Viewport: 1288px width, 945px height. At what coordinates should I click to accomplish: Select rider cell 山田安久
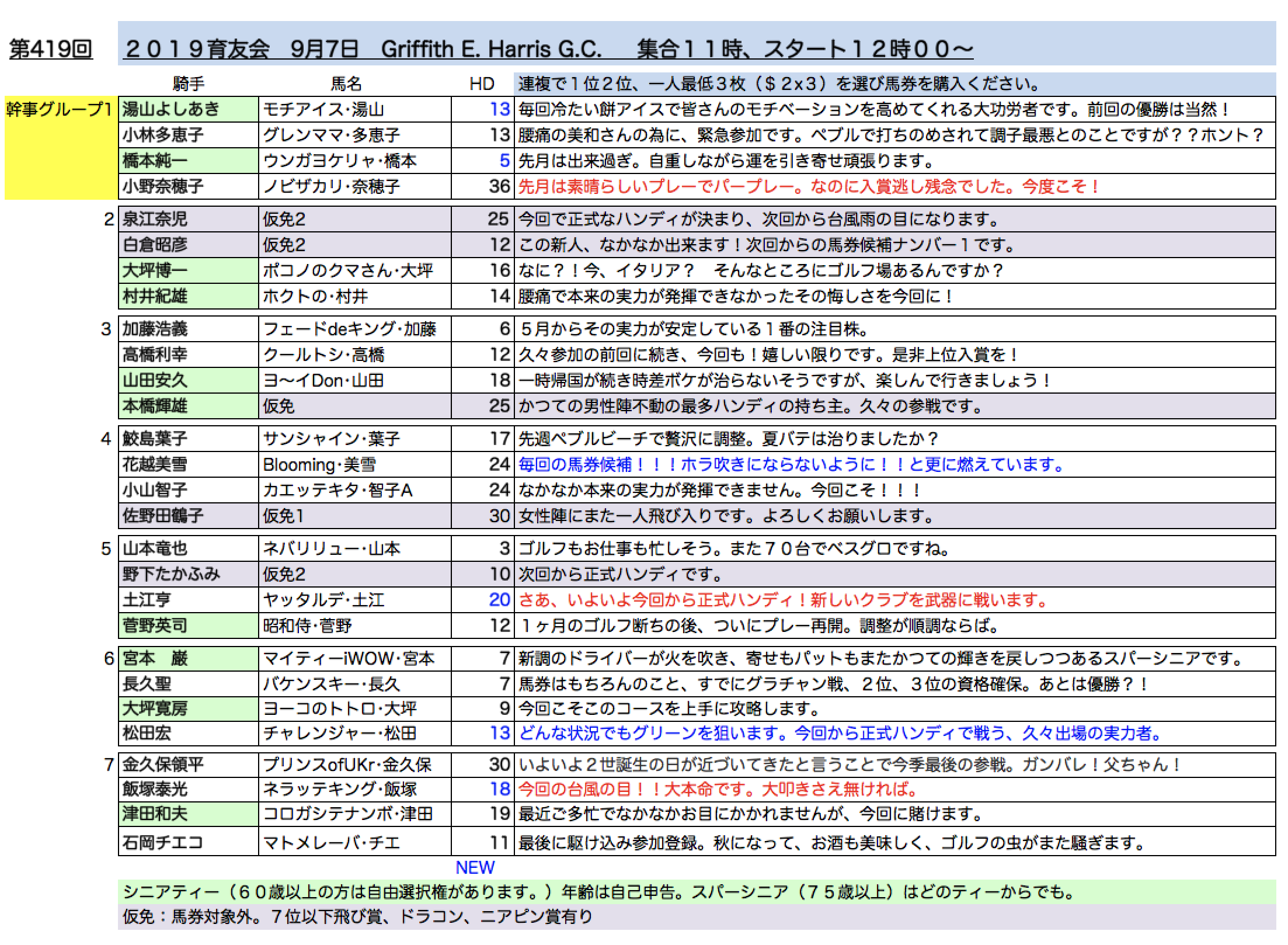pyautogui.click(x=189, y=380)
